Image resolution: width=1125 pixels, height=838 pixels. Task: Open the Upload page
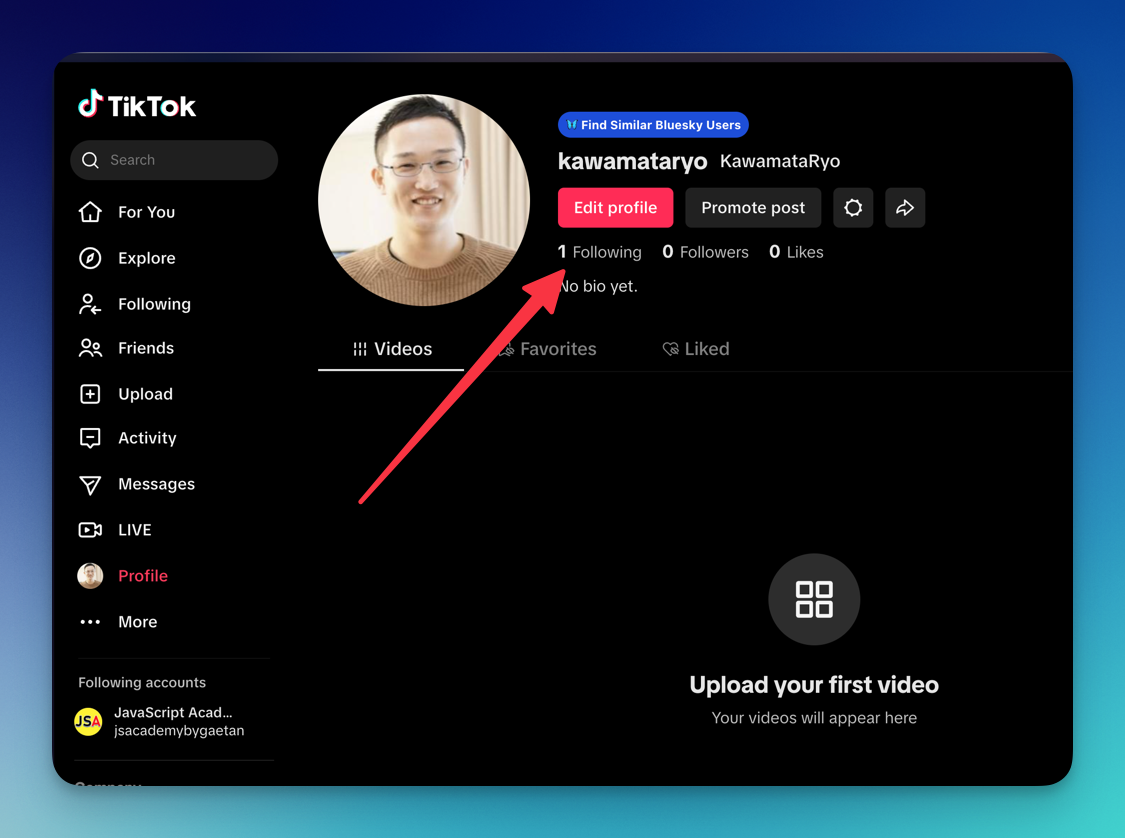[144, 394]
